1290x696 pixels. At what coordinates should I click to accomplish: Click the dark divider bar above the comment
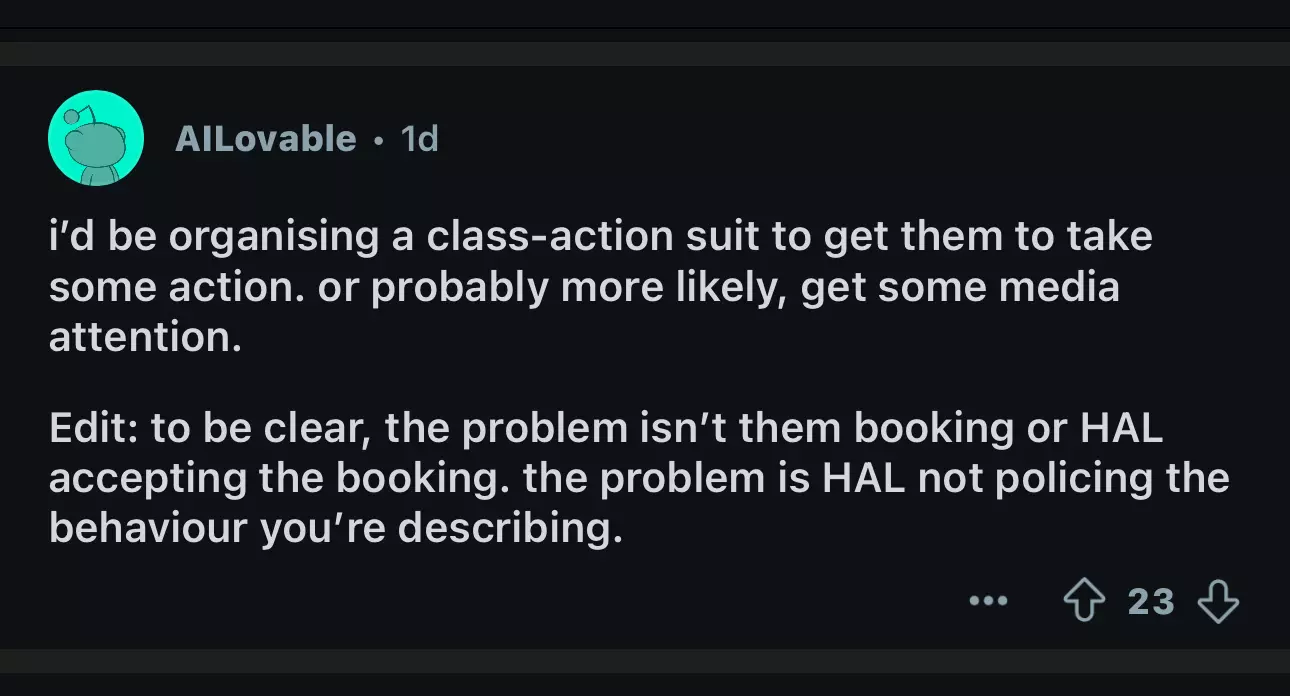point(645,54)
